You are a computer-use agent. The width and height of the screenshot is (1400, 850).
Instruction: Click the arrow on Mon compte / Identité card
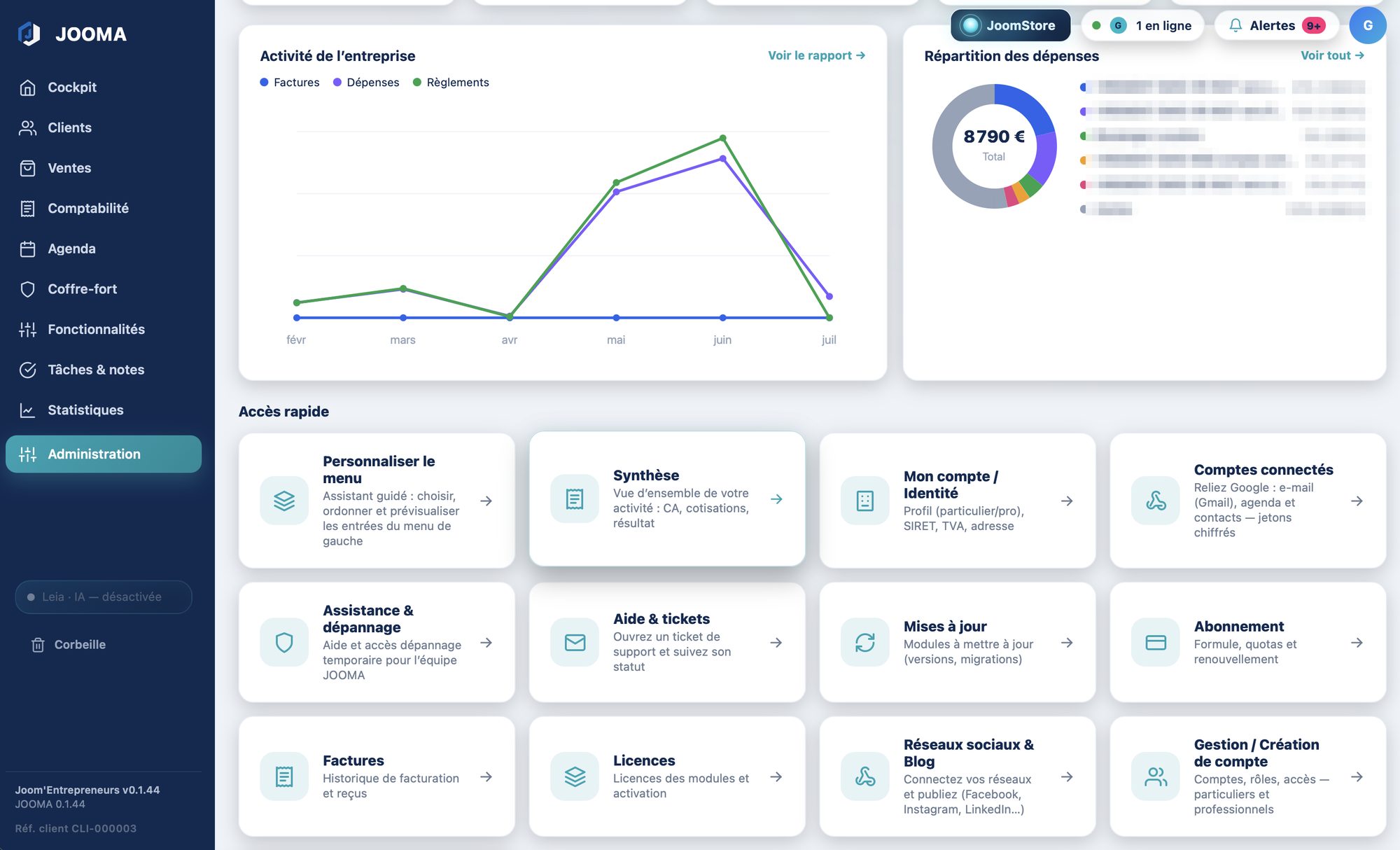point(1067,501)
